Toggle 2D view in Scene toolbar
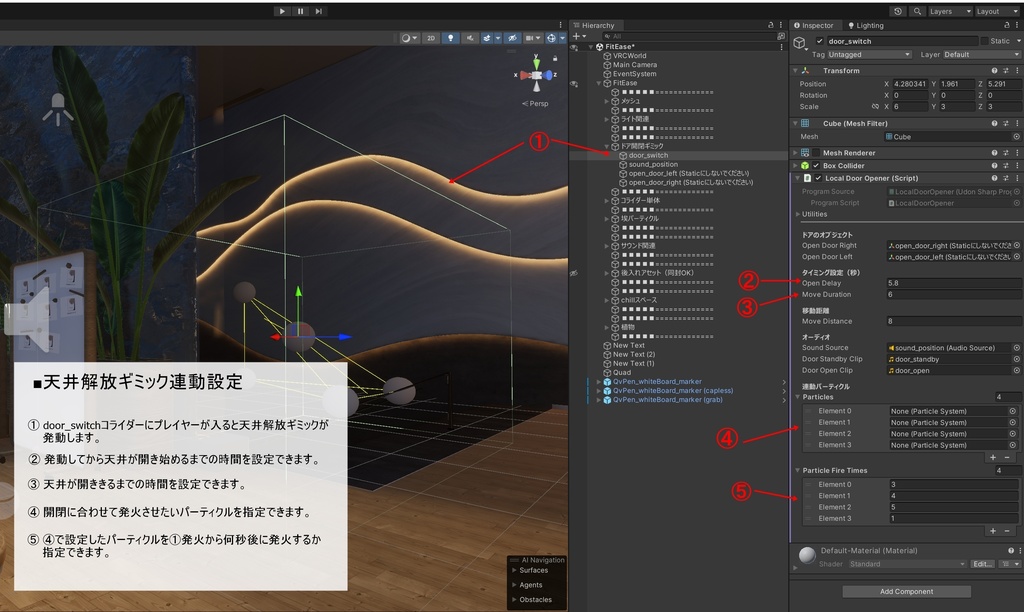1024x612 pixels. pos(431,38)
